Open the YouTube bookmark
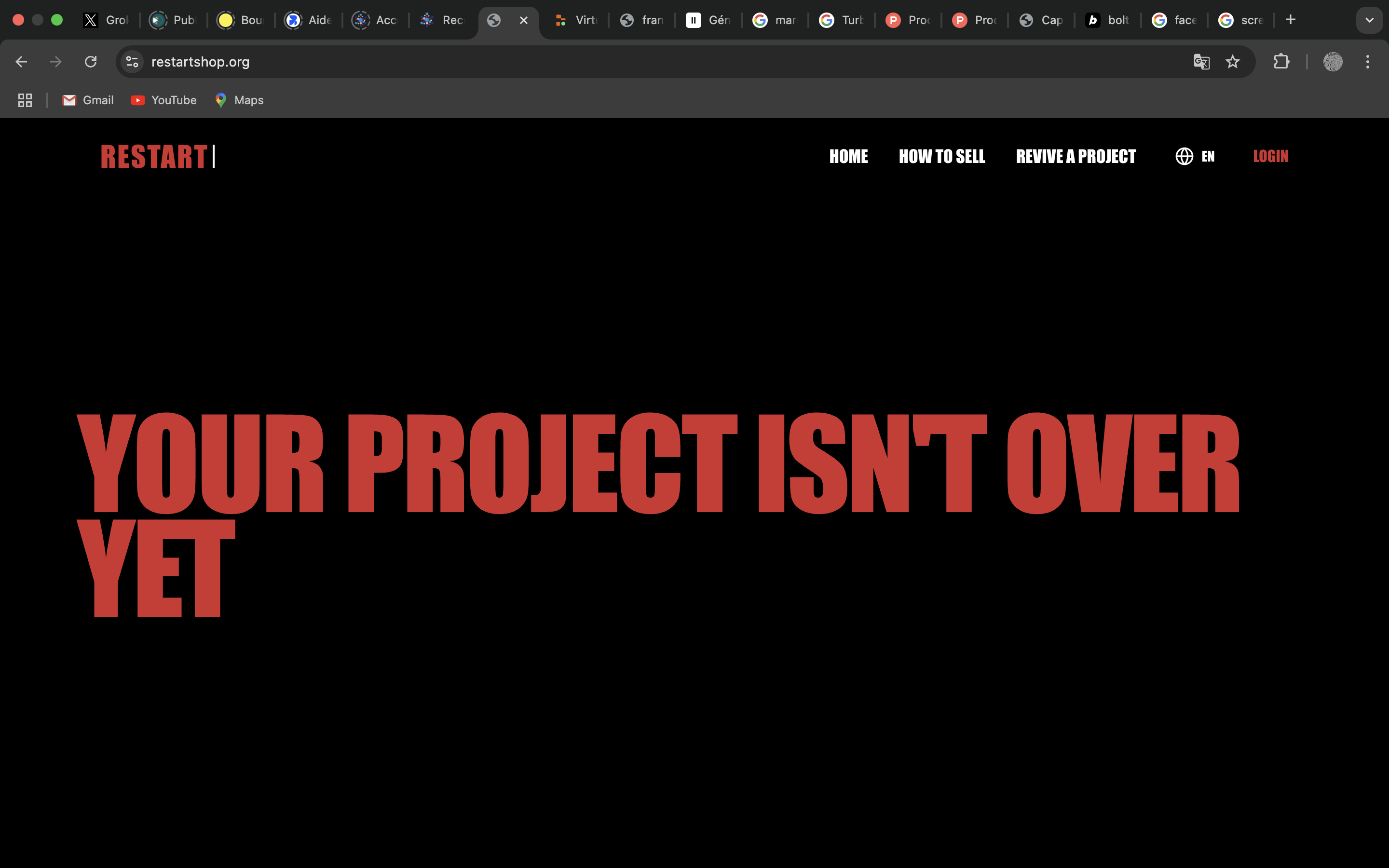1389x868 pixels. (163, 100)
